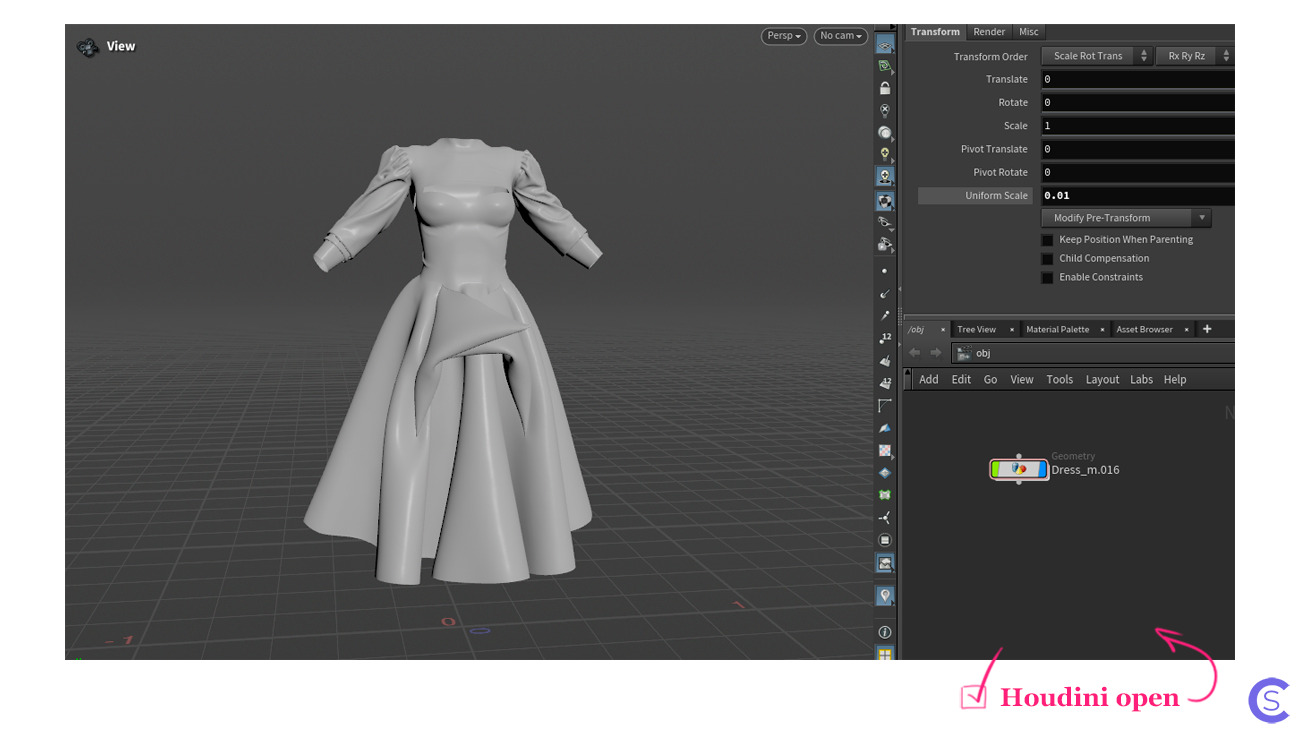Click the Translate value field
Screen dimensions: 1300x731
coord(1137,79)
